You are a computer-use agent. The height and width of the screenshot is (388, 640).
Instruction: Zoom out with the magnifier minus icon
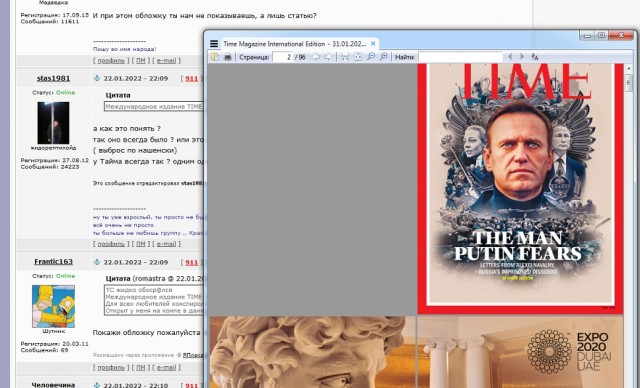click(x=371, y=57)
